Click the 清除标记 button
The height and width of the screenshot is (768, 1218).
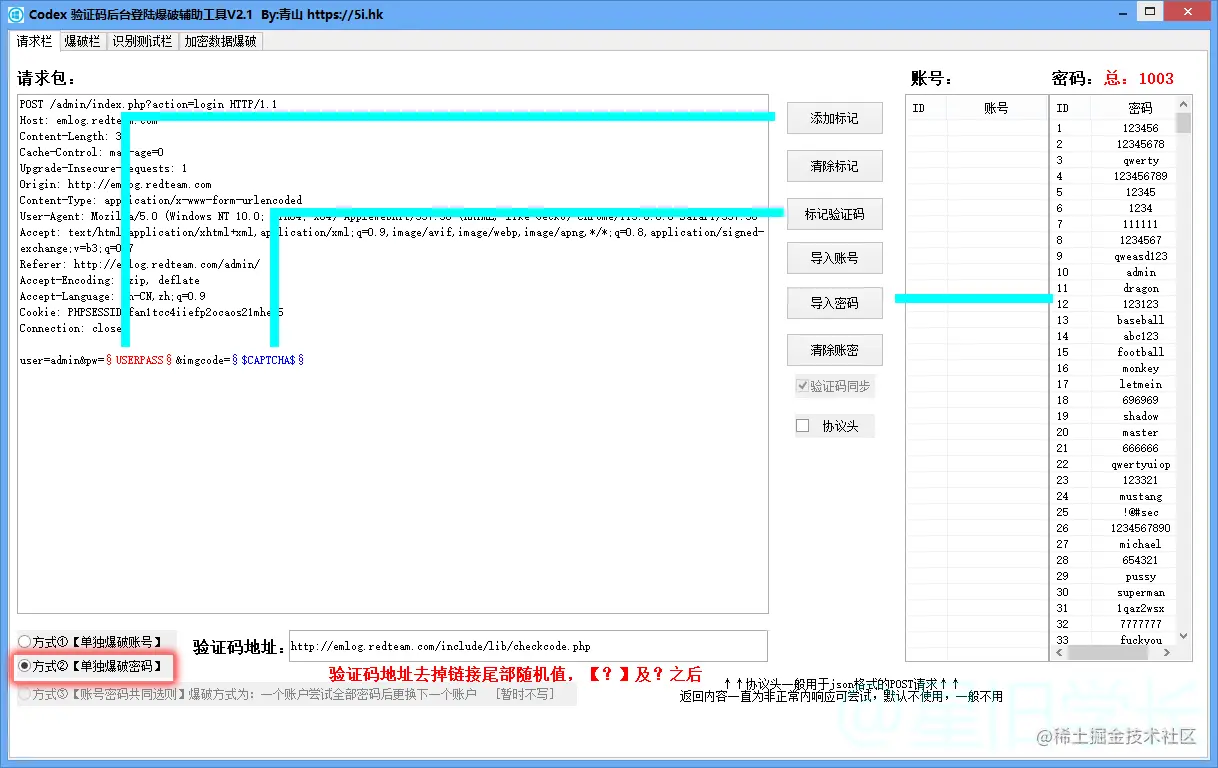coord(834,166)
